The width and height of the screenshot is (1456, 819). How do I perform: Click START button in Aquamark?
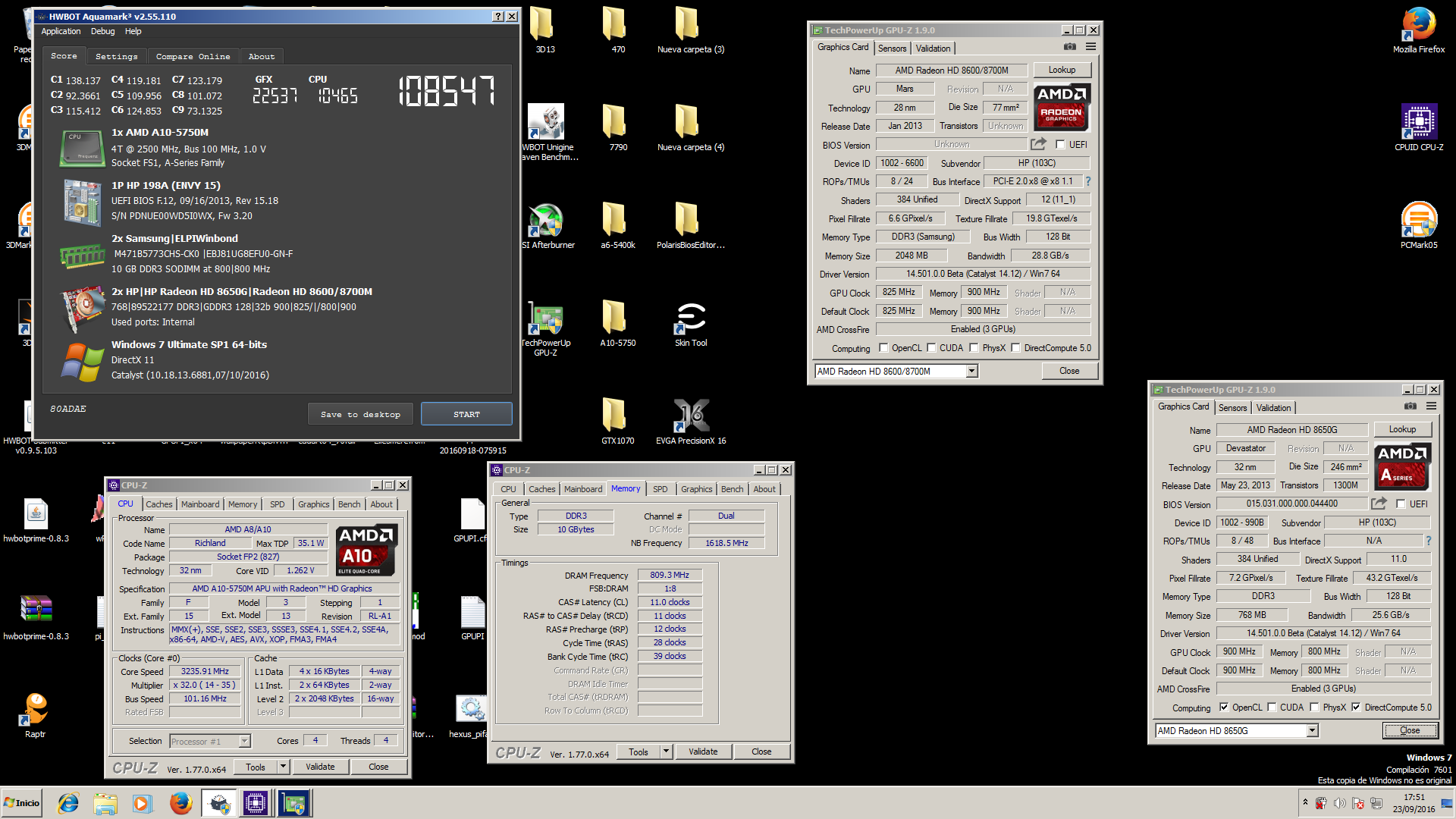[x=466, y=414]
